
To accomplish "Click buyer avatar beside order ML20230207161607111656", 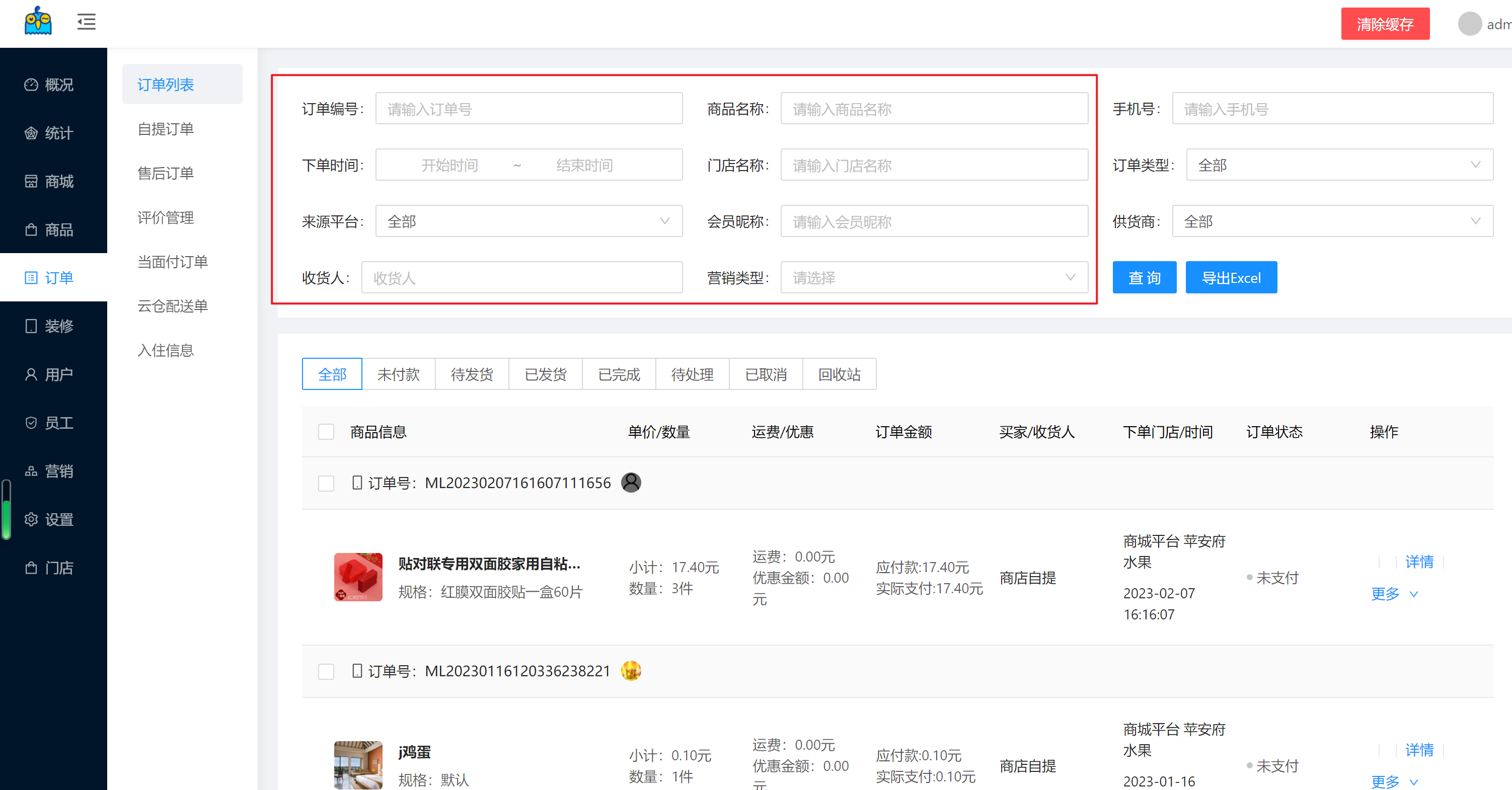I will (631, 483).
